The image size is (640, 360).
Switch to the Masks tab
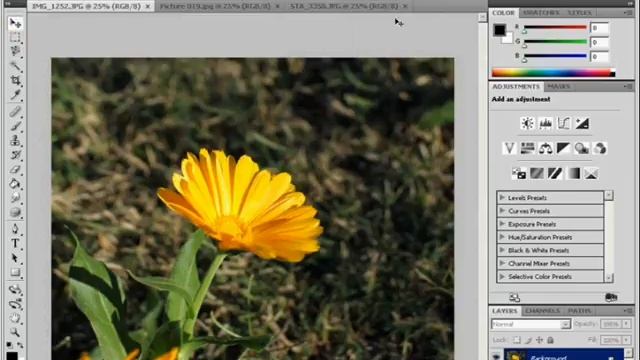(x=558, y=87)
